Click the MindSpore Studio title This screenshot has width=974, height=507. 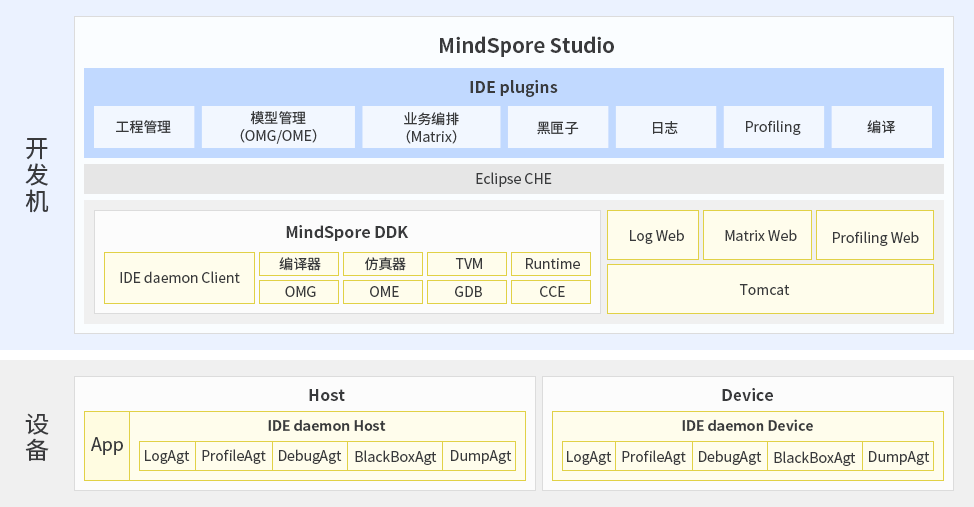pyautogui.click(x=526, y=45)
